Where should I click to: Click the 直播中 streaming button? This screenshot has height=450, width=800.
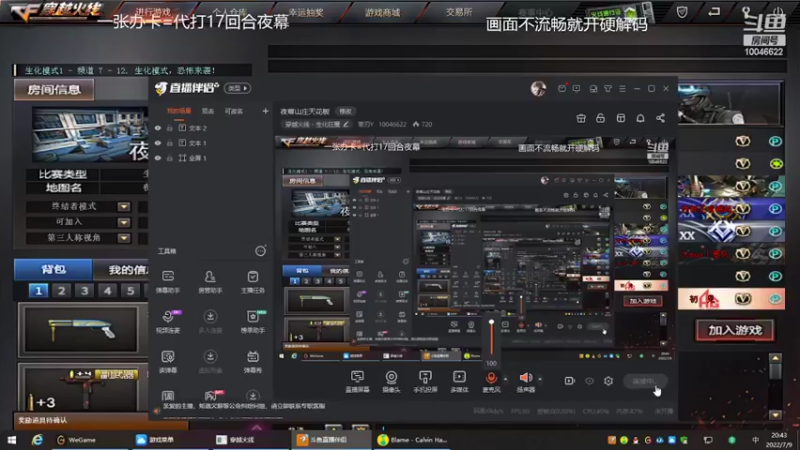pyautogui.click(x=643, y=381)
